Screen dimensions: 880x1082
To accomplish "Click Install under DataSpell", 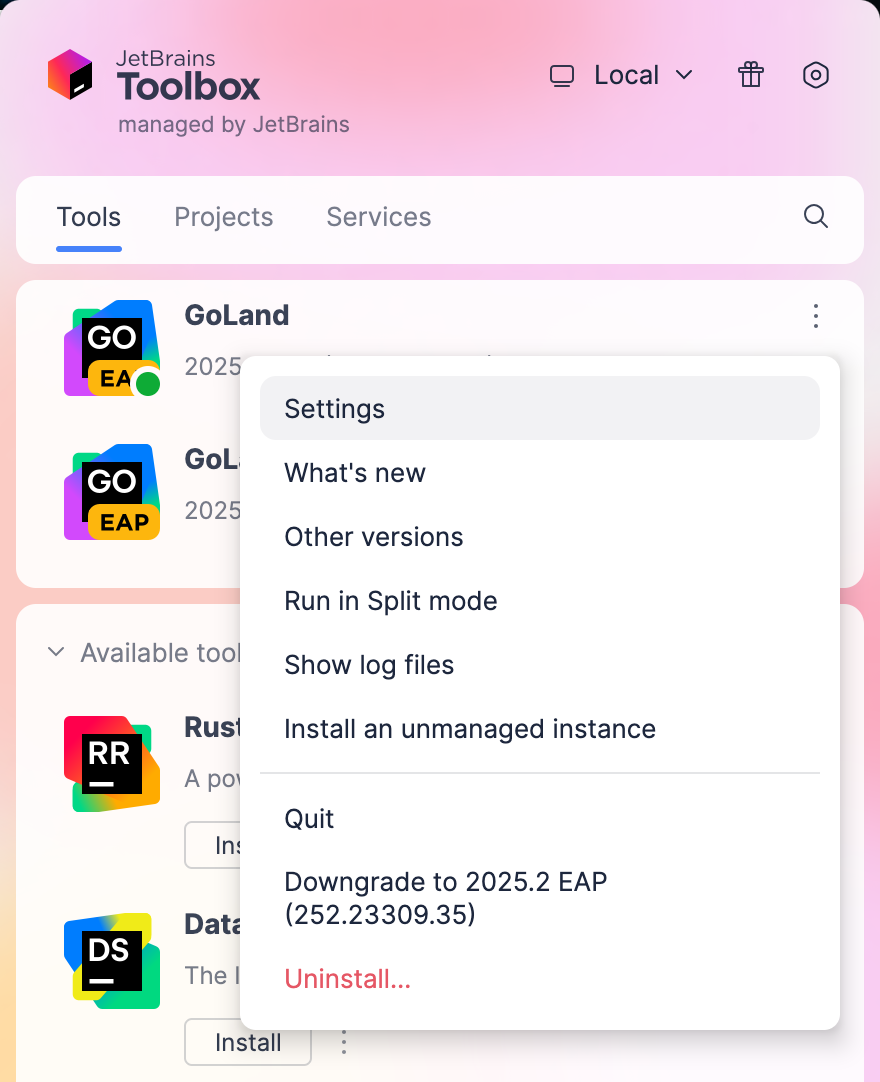I will click(248, 1042).
